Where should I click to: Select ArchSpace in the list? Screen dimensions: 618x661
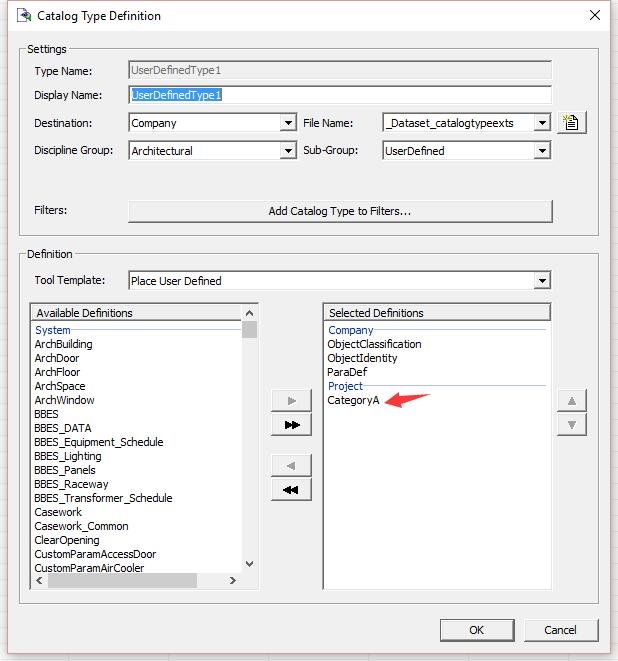pyautogui.click(x=60, y=386)
